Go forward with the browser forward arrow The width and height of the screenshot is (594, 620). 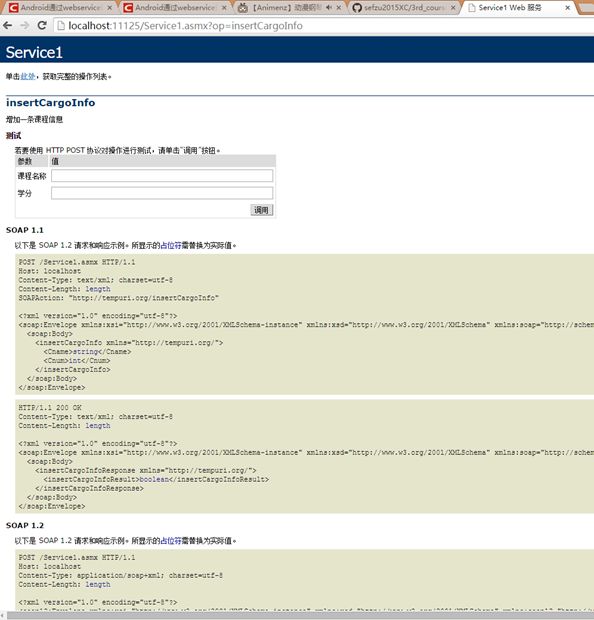(x=25, y=26)
